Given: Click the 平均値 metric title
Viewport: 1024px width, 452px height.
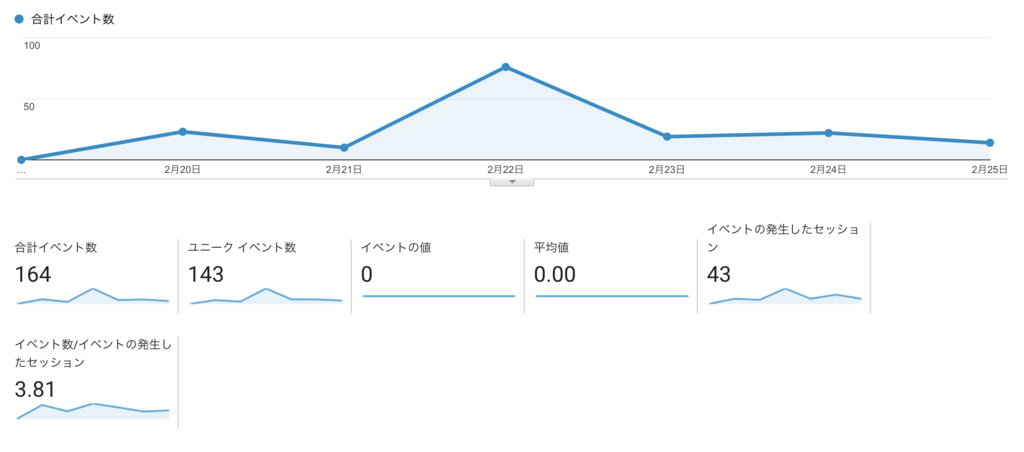Looking at the screenshot, I should 552,248.
